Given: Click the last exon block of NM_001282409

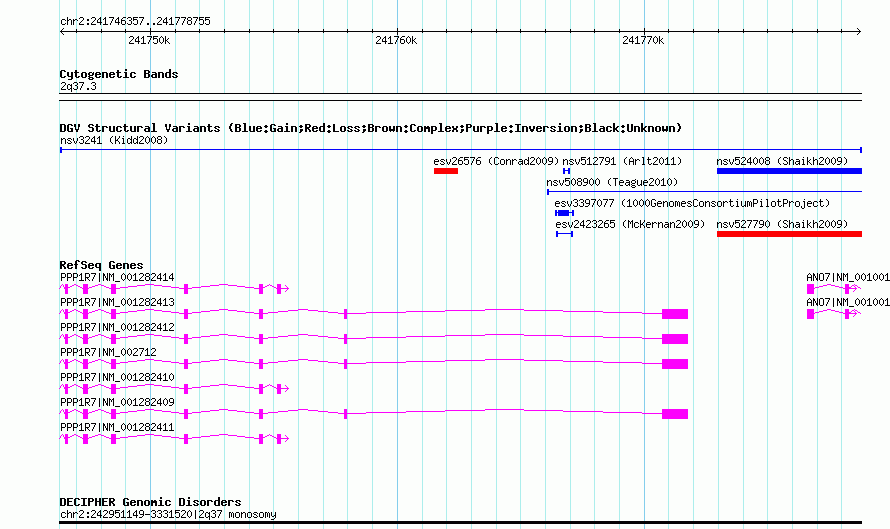Looking at the screenshot, I should [x=675, y=414].
